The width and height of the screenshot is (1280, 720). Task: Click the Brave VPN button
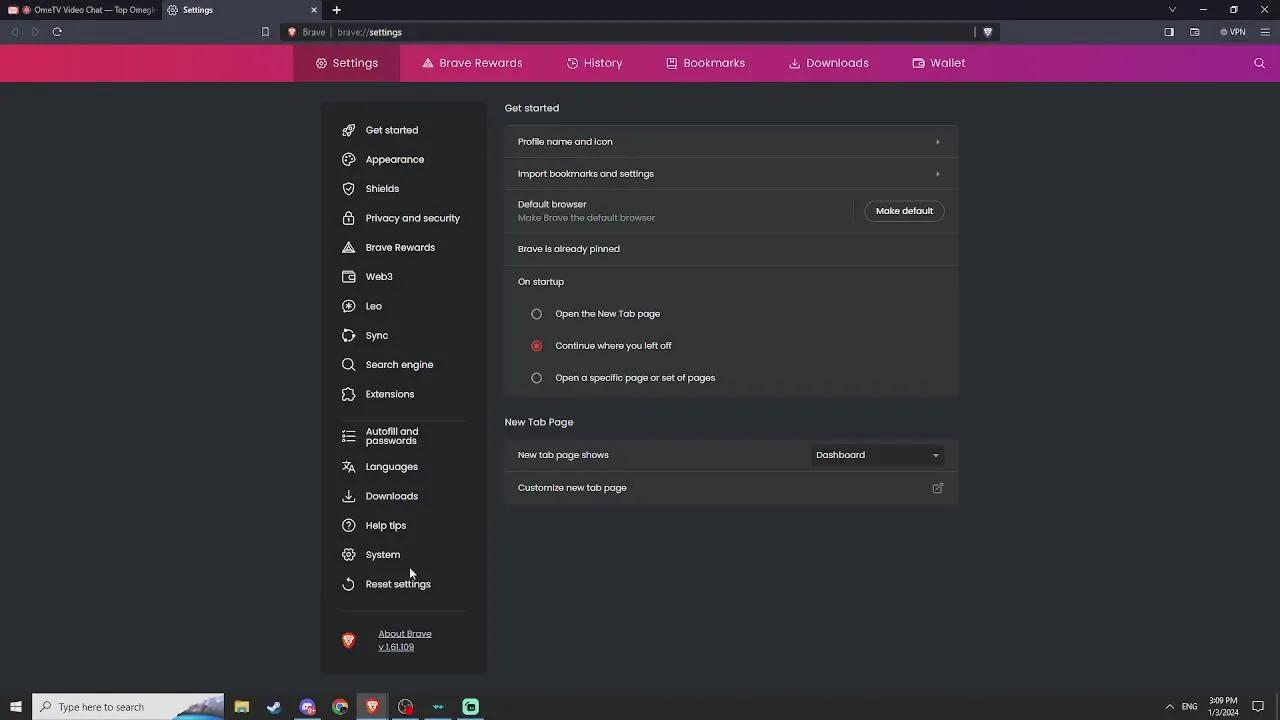click(1233, 32)
